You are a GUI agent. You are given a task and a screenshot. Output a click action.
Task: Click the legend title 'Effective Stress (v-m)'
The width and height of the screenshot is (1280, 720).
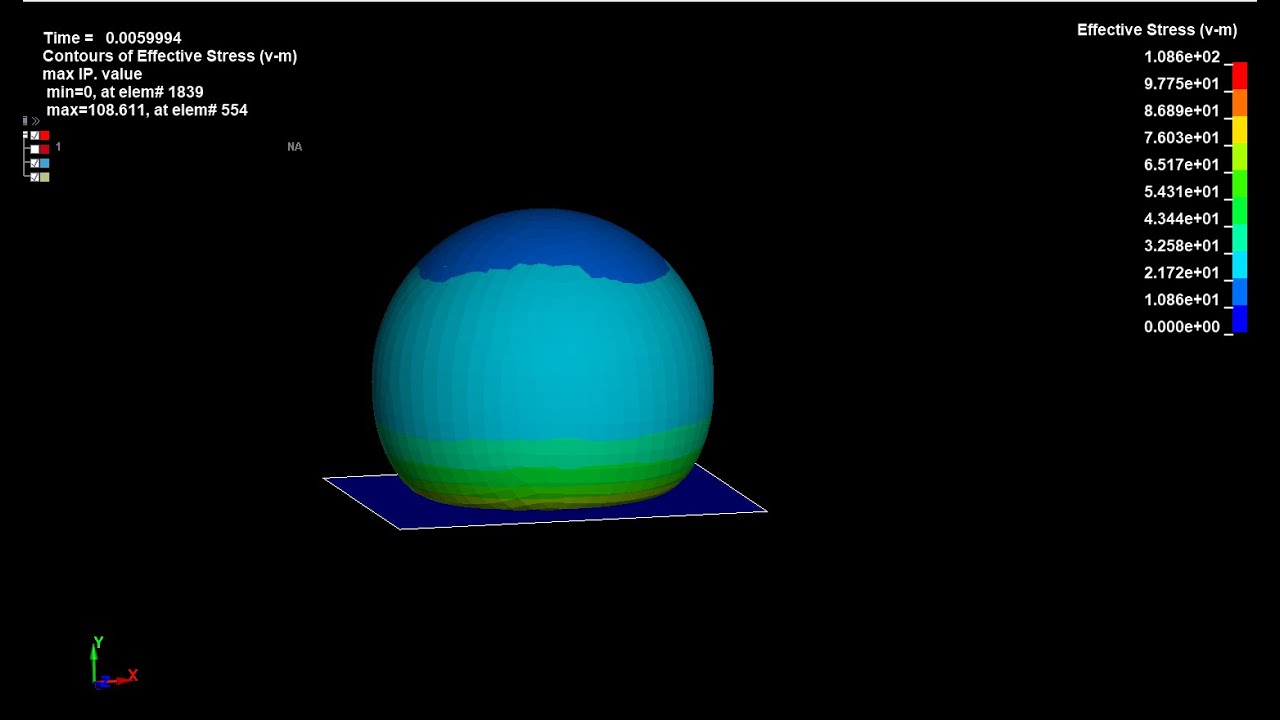(1157, 30)
